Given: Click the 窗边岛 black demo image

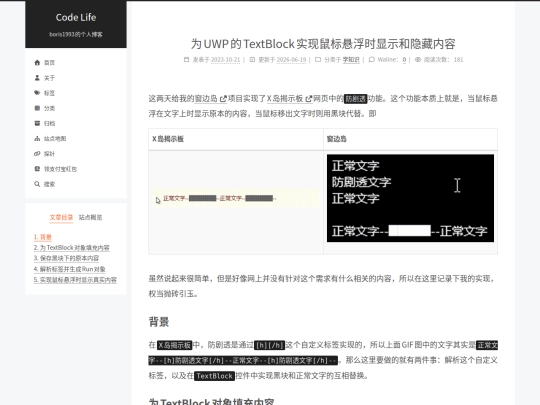Looking at the screenshot, I should 410,198.
